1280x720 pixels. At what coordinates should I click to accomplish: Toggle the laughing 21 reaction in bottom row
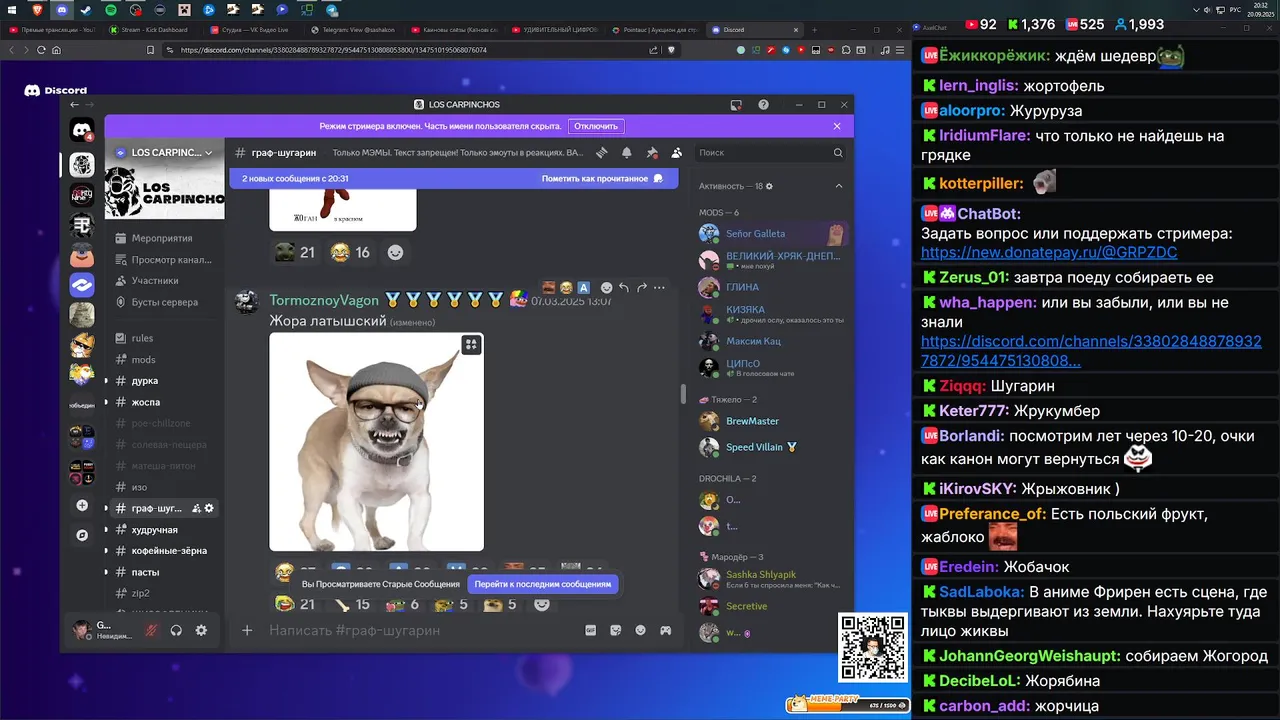pos(296,604)
